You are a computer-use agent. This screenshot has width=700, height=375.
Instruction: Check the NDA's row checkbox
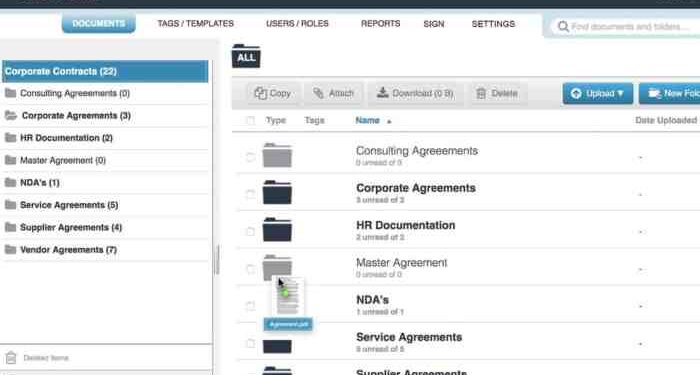[250, 306]
